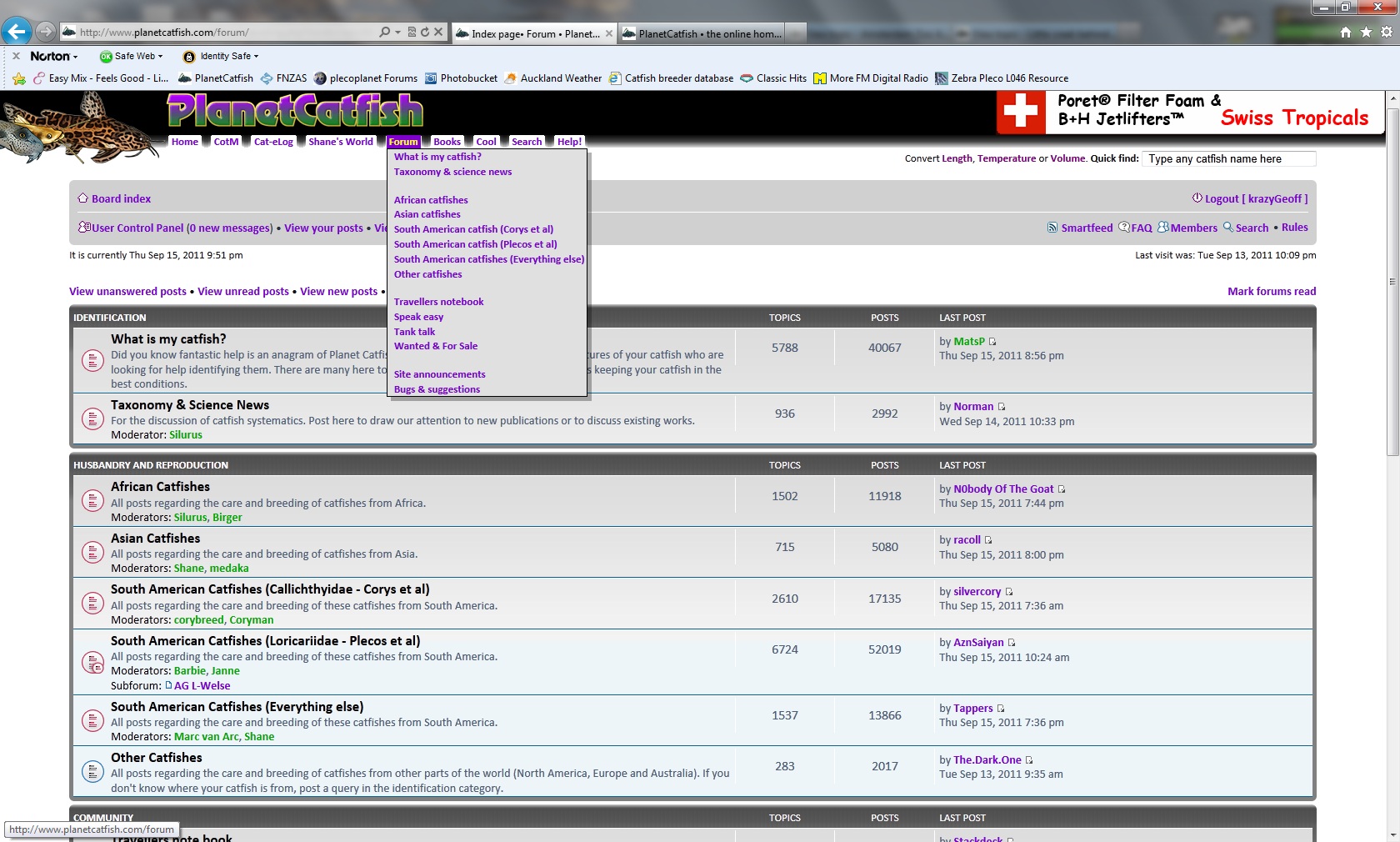Open moderator Silurus profile under Taxonomy
This screenshot has height=842, width=1400.
coord(186,434)
